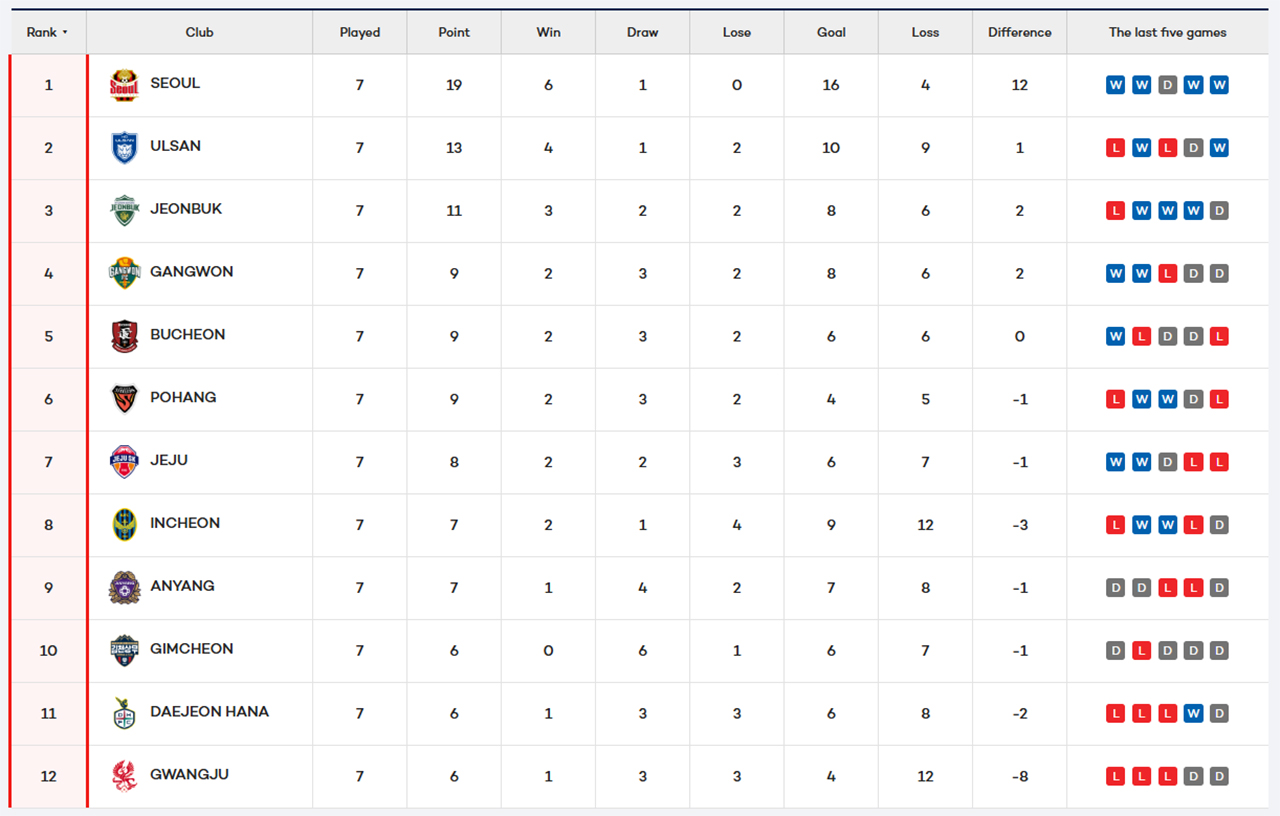
Task: Click the Point column header
Action: [454, 32]
